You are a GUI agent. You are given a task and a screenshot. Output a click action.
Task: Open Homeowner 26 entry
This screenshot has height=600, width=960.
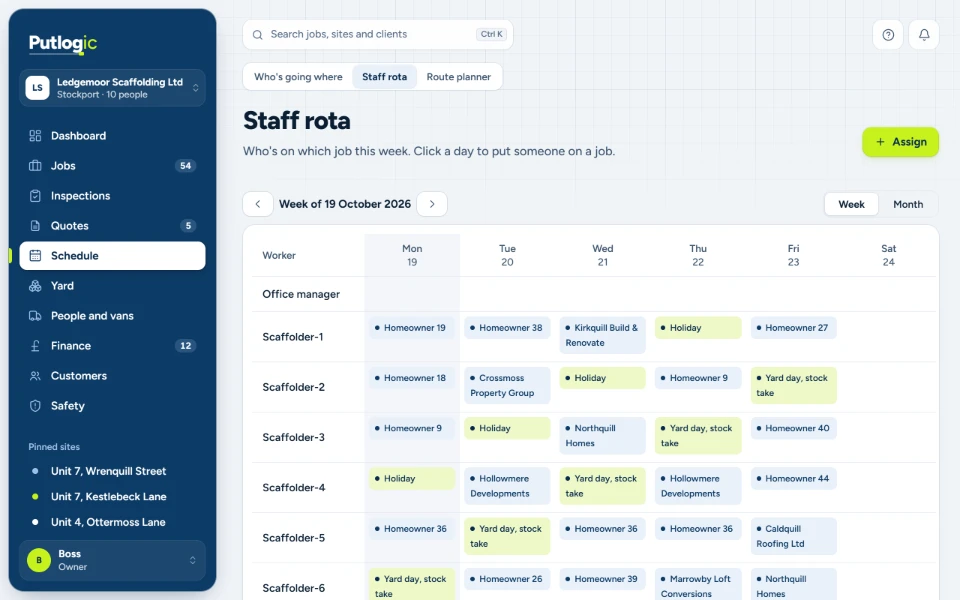[507, 579]
